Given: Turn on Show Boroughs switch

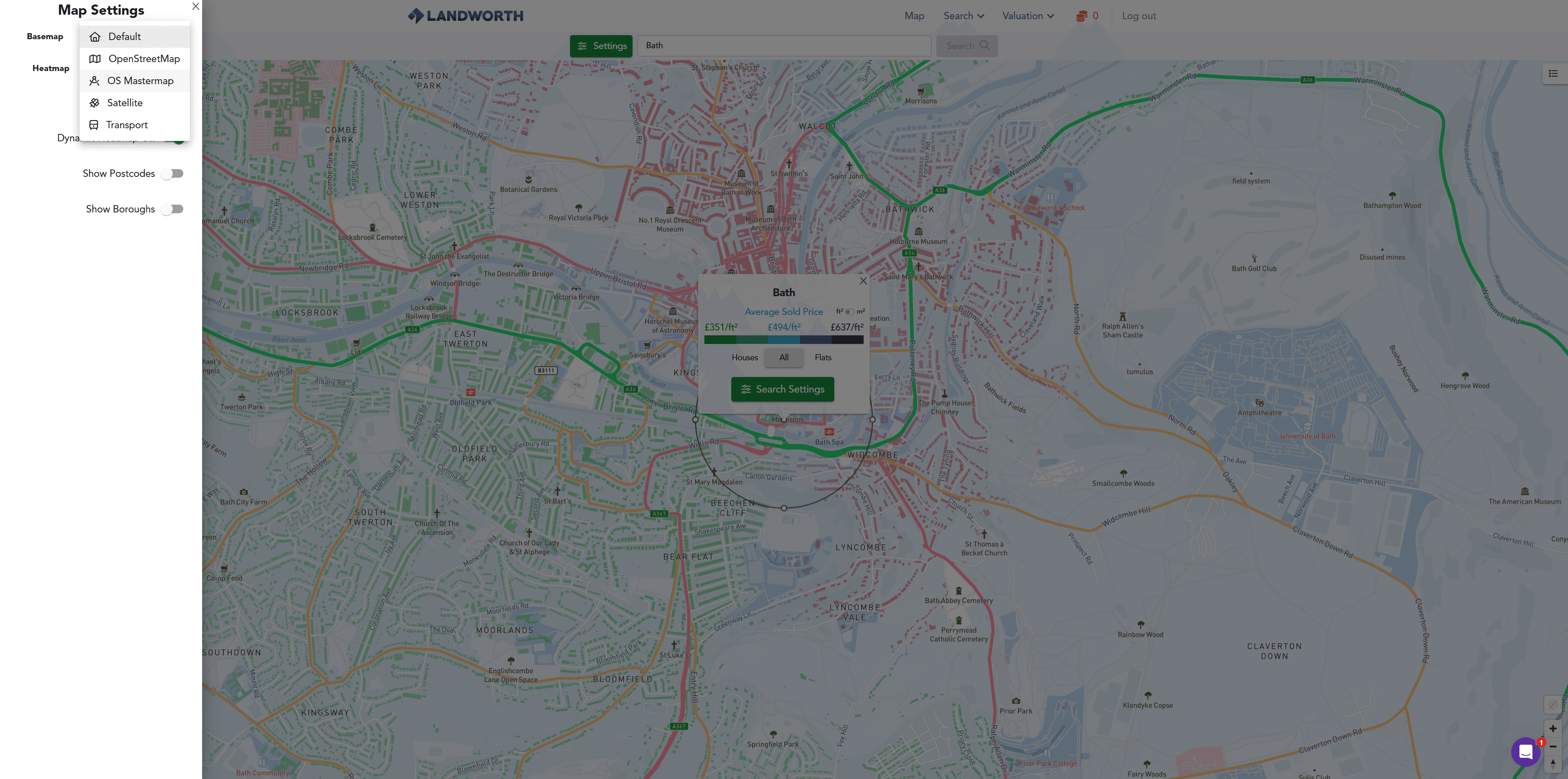Looking at the screenshot, I should (x=172, y=209).
